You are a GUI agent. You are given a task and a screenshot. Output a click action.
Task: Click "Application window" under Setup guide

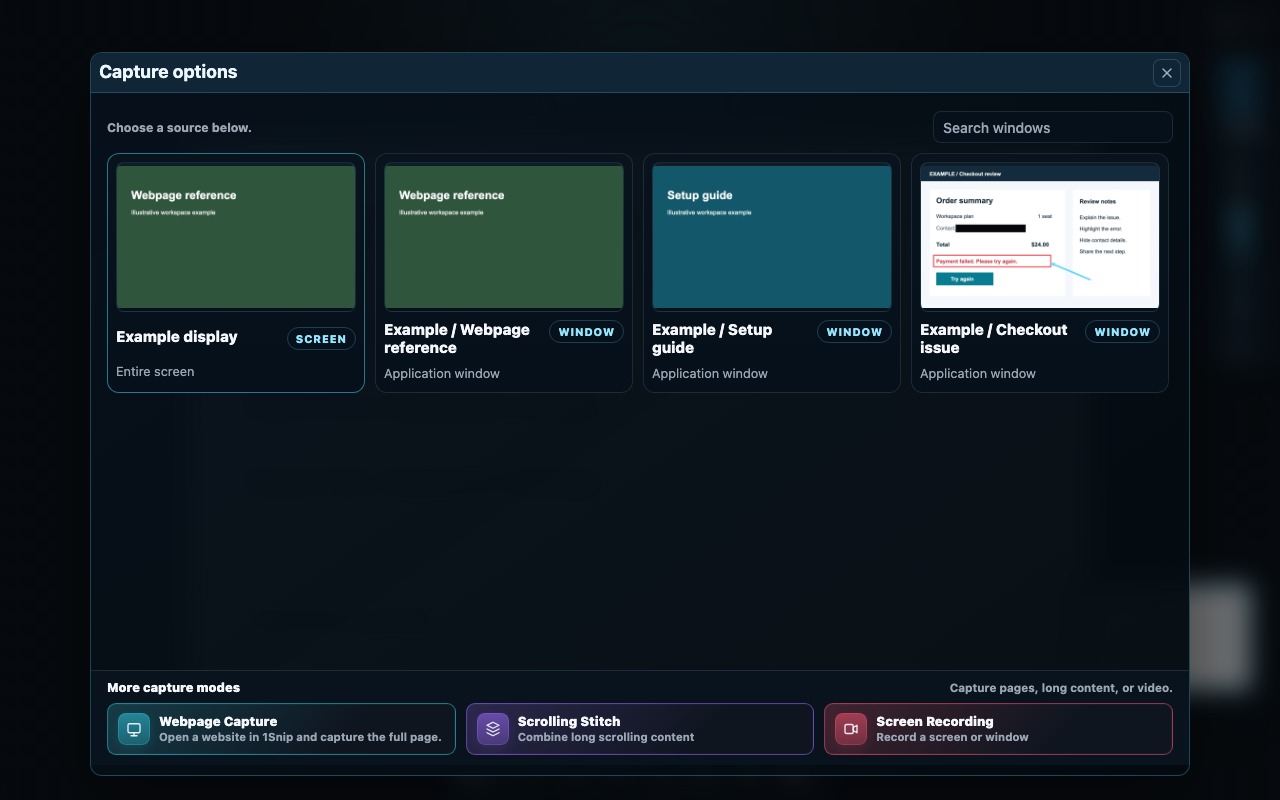(710, 373)
